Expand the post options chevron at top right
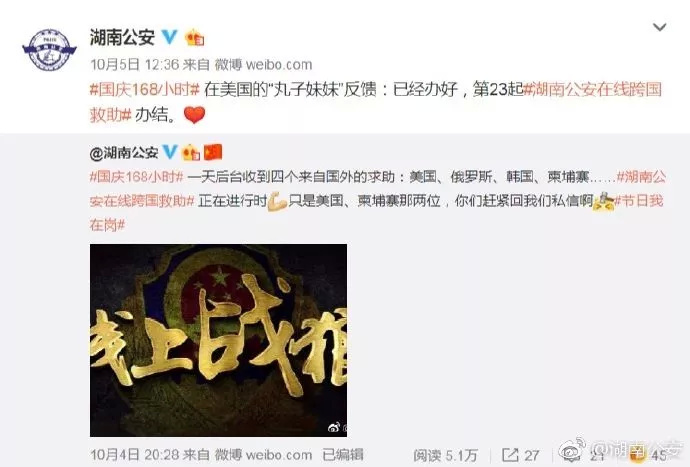The image size is (690, 467). pyautogui.click(x=659, y=27)
